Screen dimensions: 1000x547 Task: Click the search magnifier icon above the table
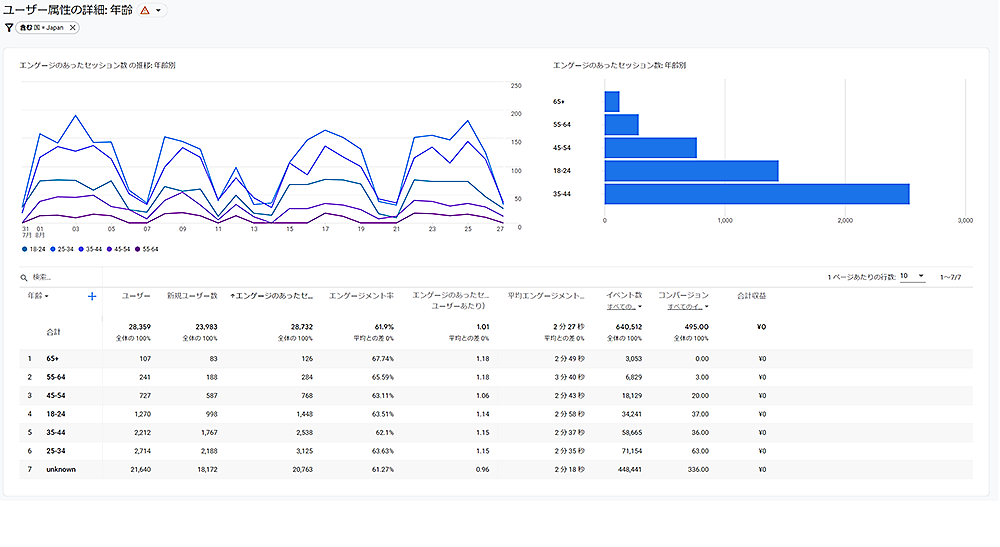[x=24, y=277]
